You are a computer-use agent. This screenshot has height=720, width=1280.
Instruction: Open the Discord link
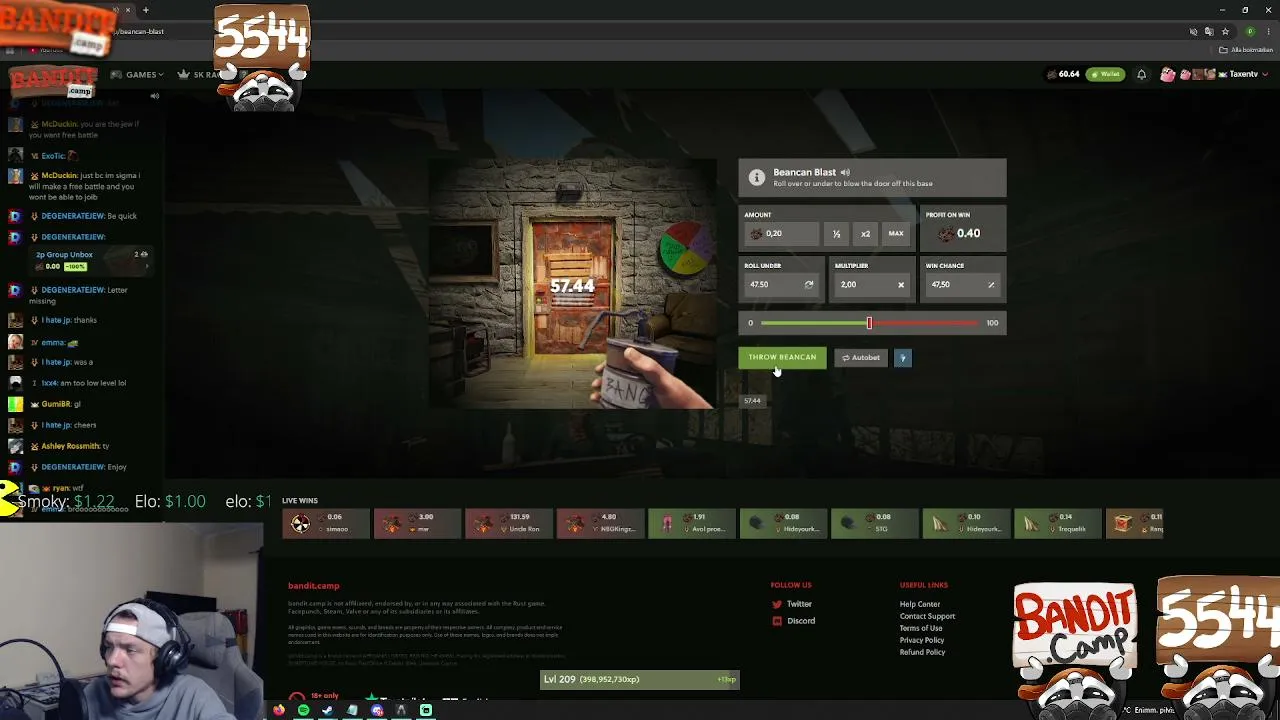click(801, 621)
